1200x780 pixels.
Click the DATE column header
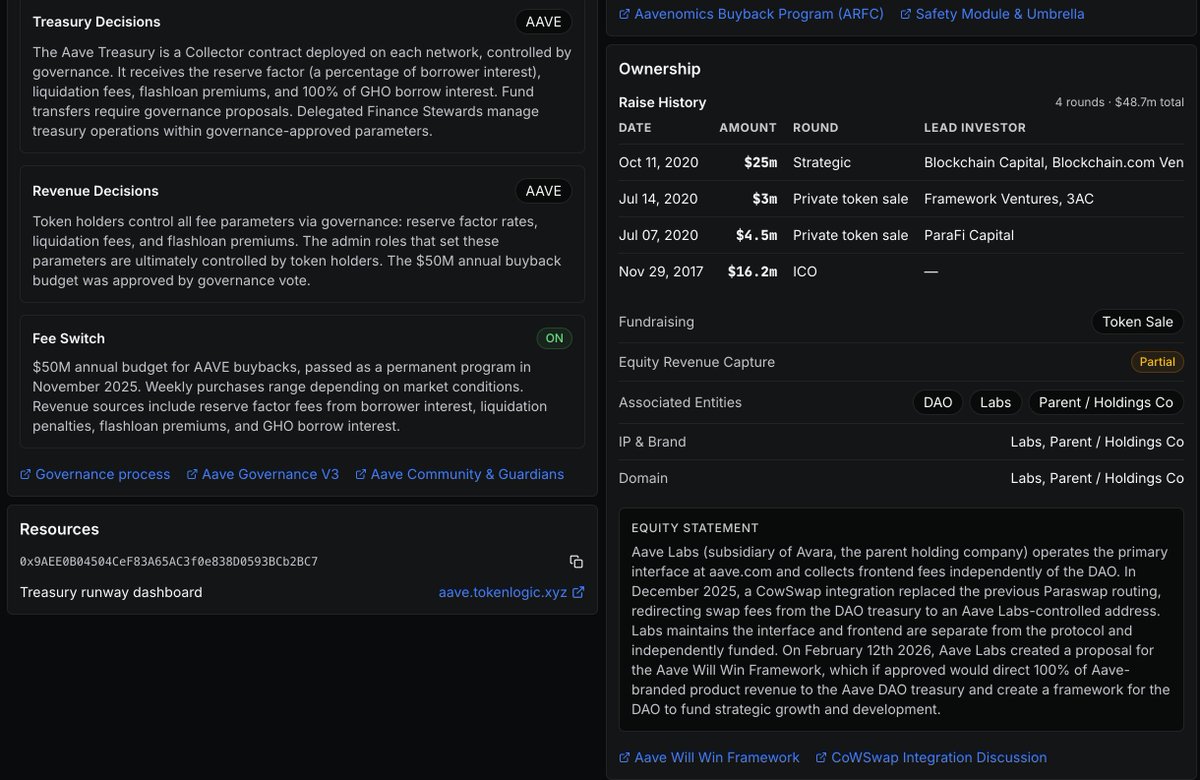point(635,128)
